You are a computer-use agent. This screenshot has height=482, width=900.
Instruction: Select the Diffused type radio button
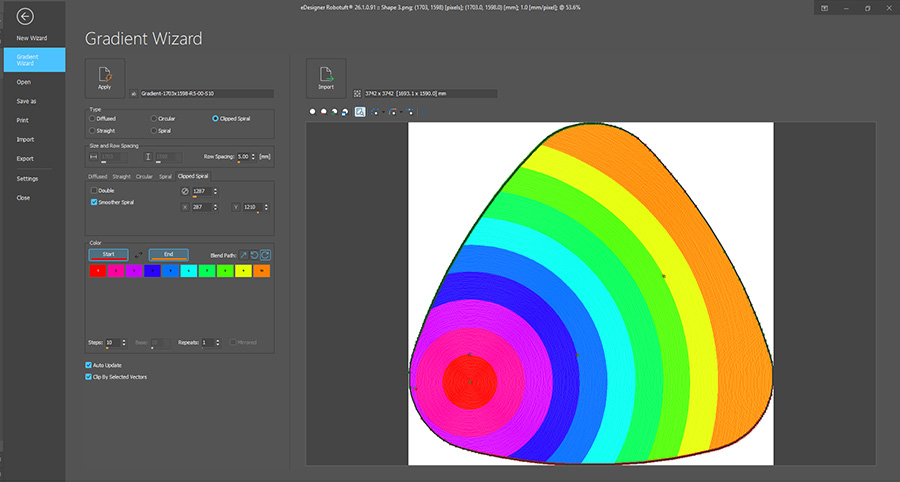pyautogui.click(x=92, y=119)
